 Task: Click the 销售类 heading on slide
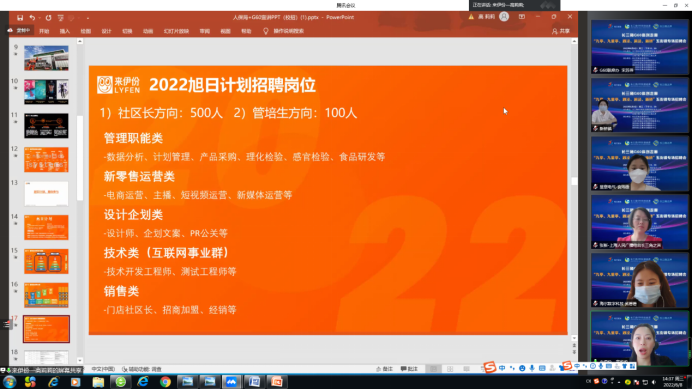coord(121,291)
